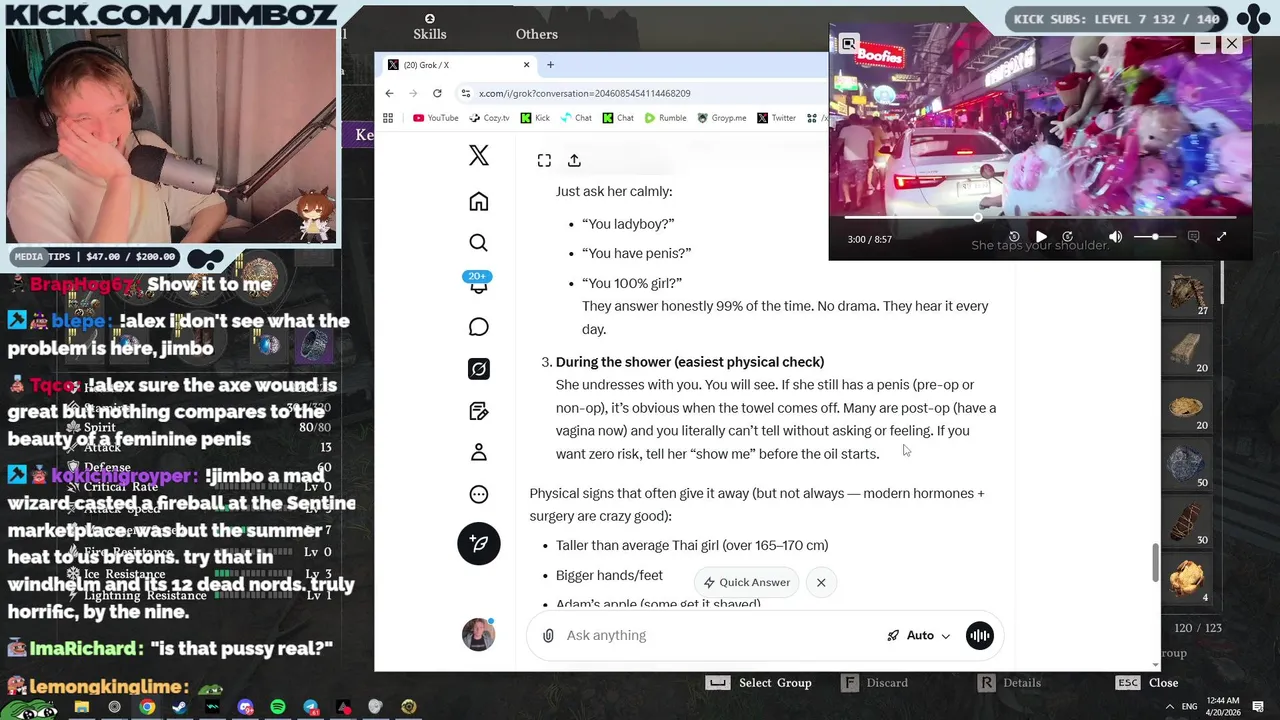
Task: Open the Groyp.me bookmark
Action: pyautogui.click(x=722, y=118)
